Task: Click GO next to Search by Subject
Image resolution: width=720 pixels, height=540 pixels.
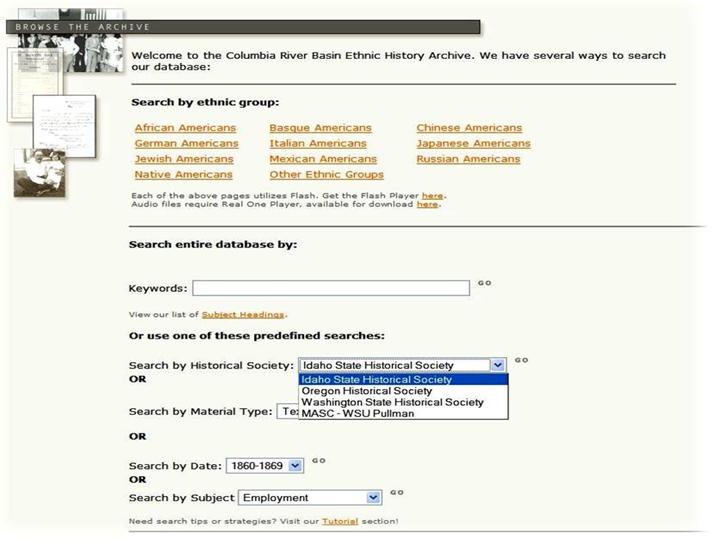Action: (397, 492)
